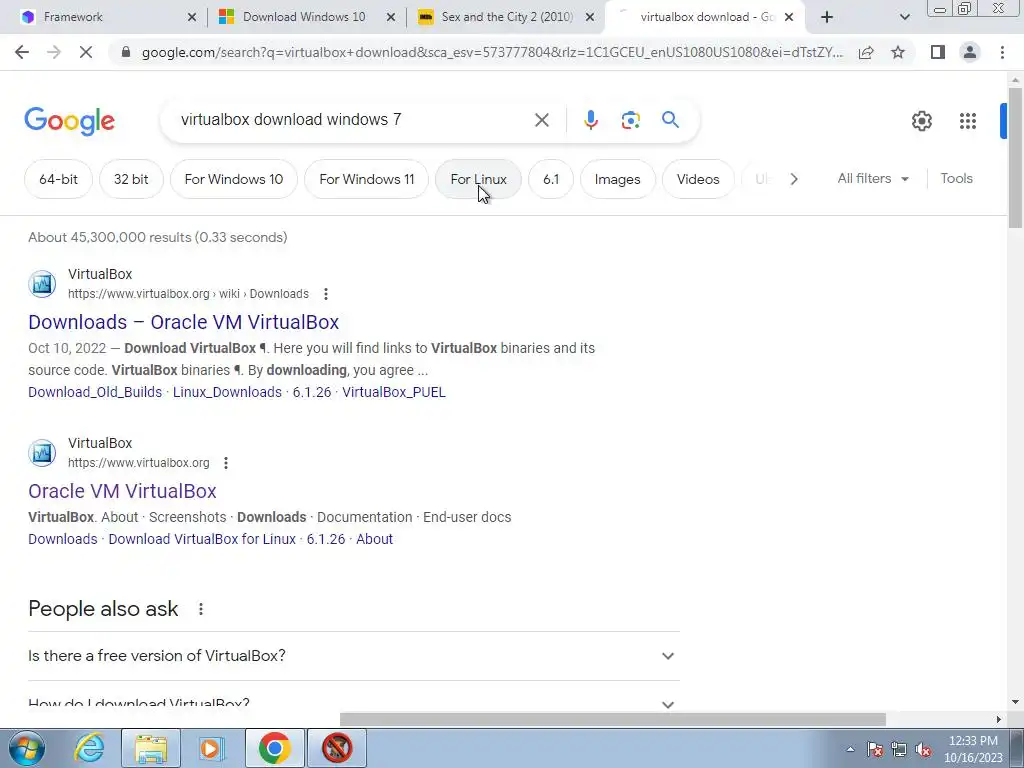Bookmark this page with the star icon
This screenshot has width=1024, height=768.
click(898, 52)
